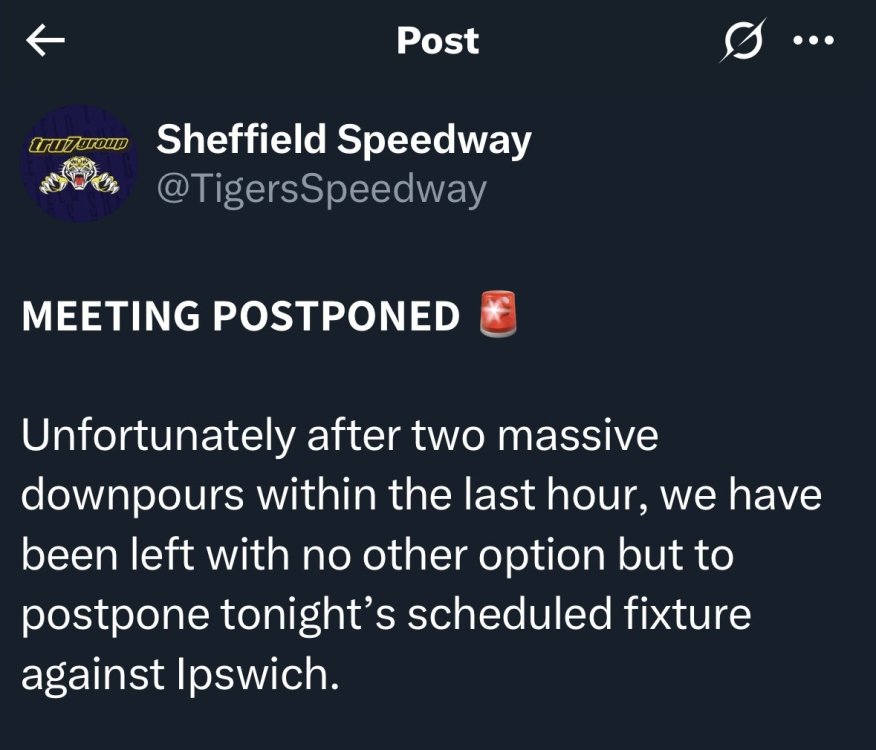Click the tiger face graphic in avatar
This screenshot has width=876, height=750.
point(79,176)
